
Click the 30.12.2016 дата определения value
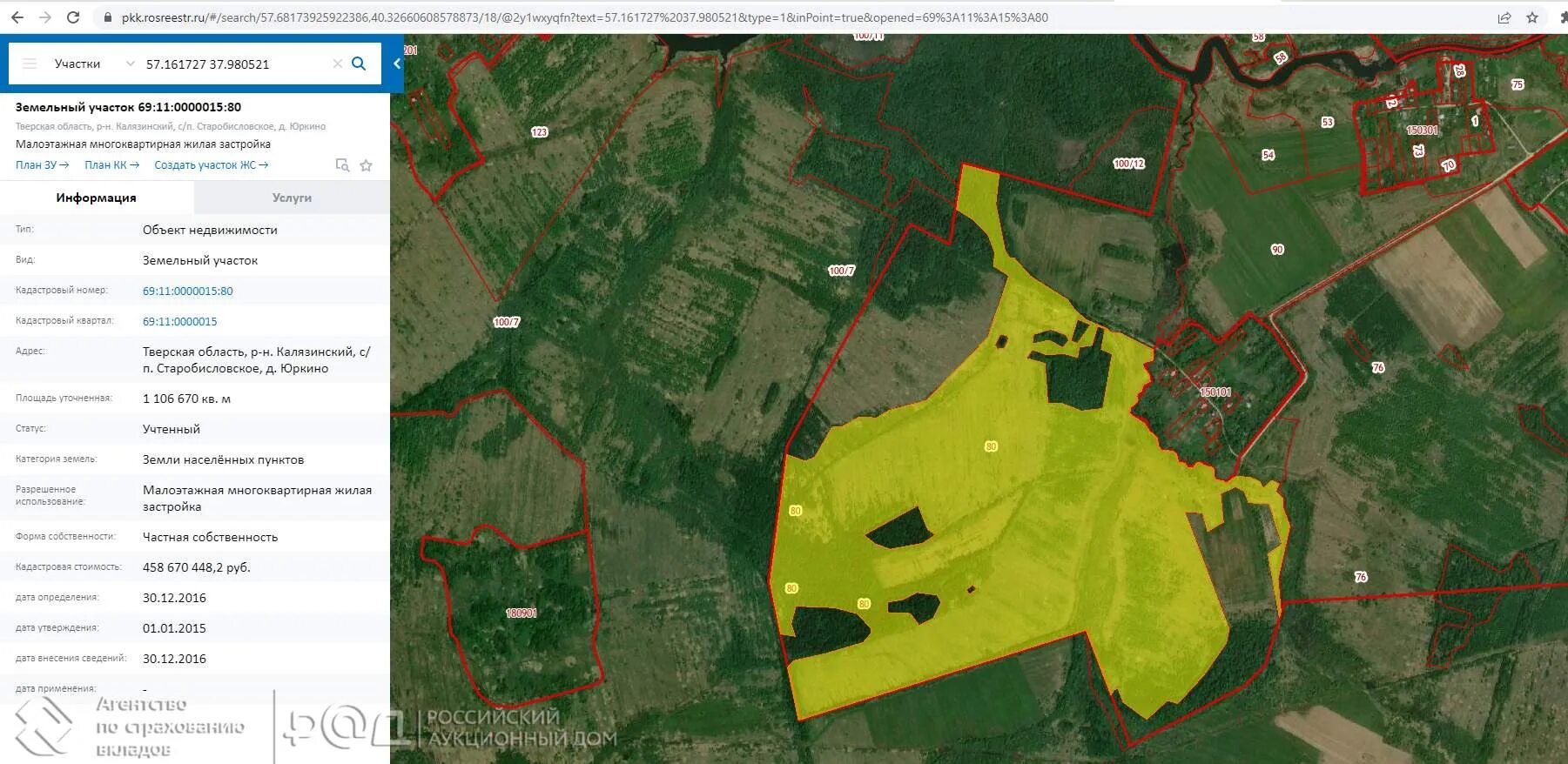pyautogui.click(x=174, y=598)
